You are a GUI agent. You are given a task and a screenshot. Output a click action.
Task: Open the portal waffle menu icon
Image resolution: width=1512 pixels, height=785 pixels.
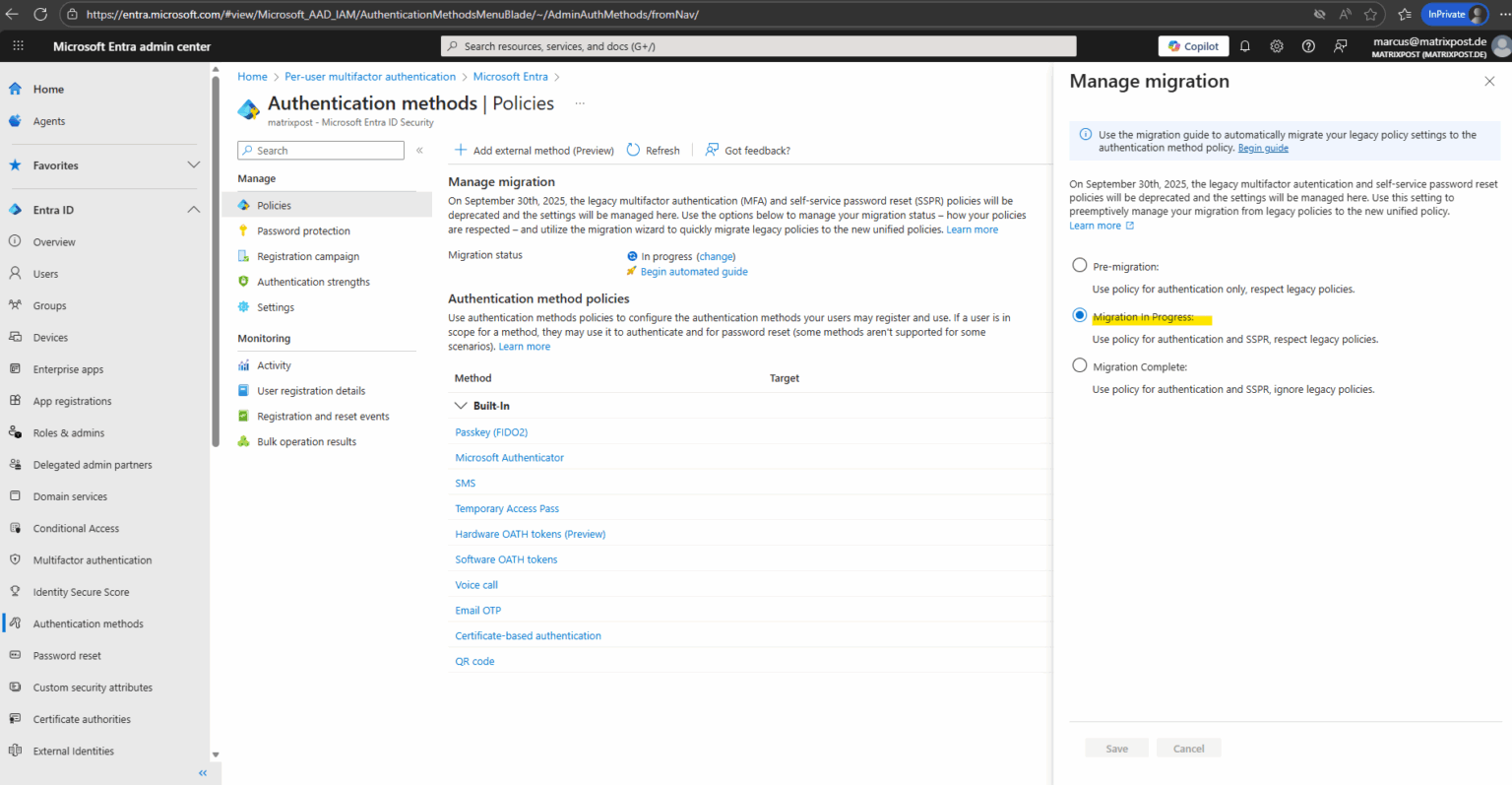(18, 45)
